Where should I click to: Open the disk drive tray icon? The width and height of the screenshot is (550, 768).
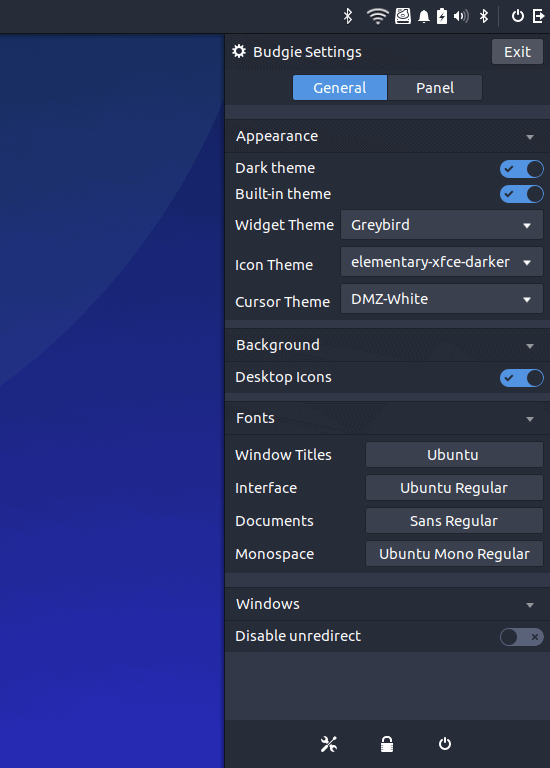403,16
